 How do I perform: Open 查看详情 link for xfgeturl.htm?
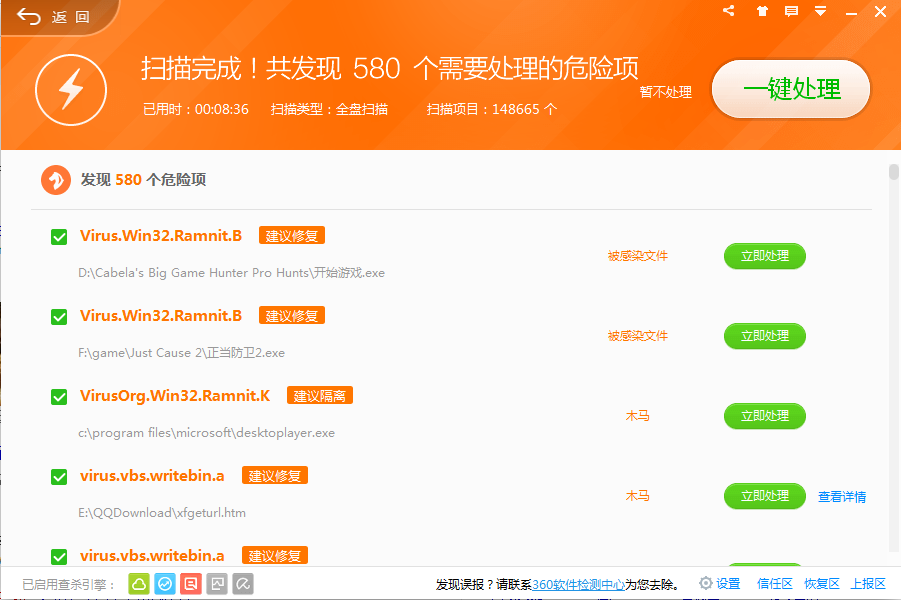[x=842, y=497]
